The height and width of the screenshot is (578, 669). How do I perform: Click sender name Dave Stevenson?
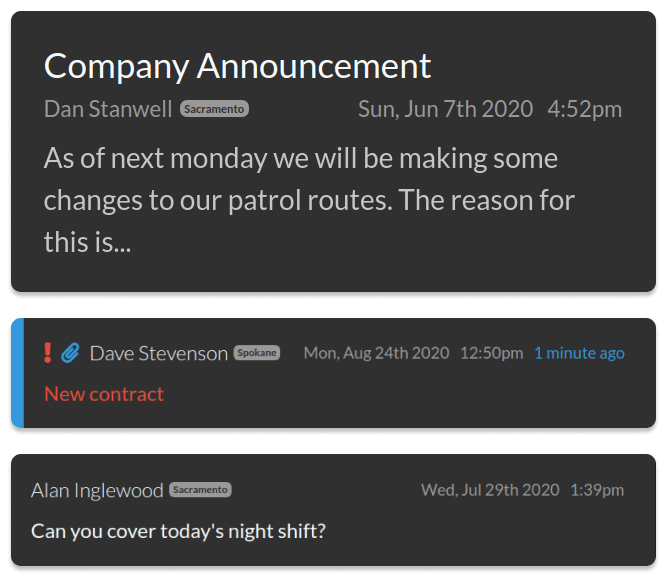tap(158, 353)
